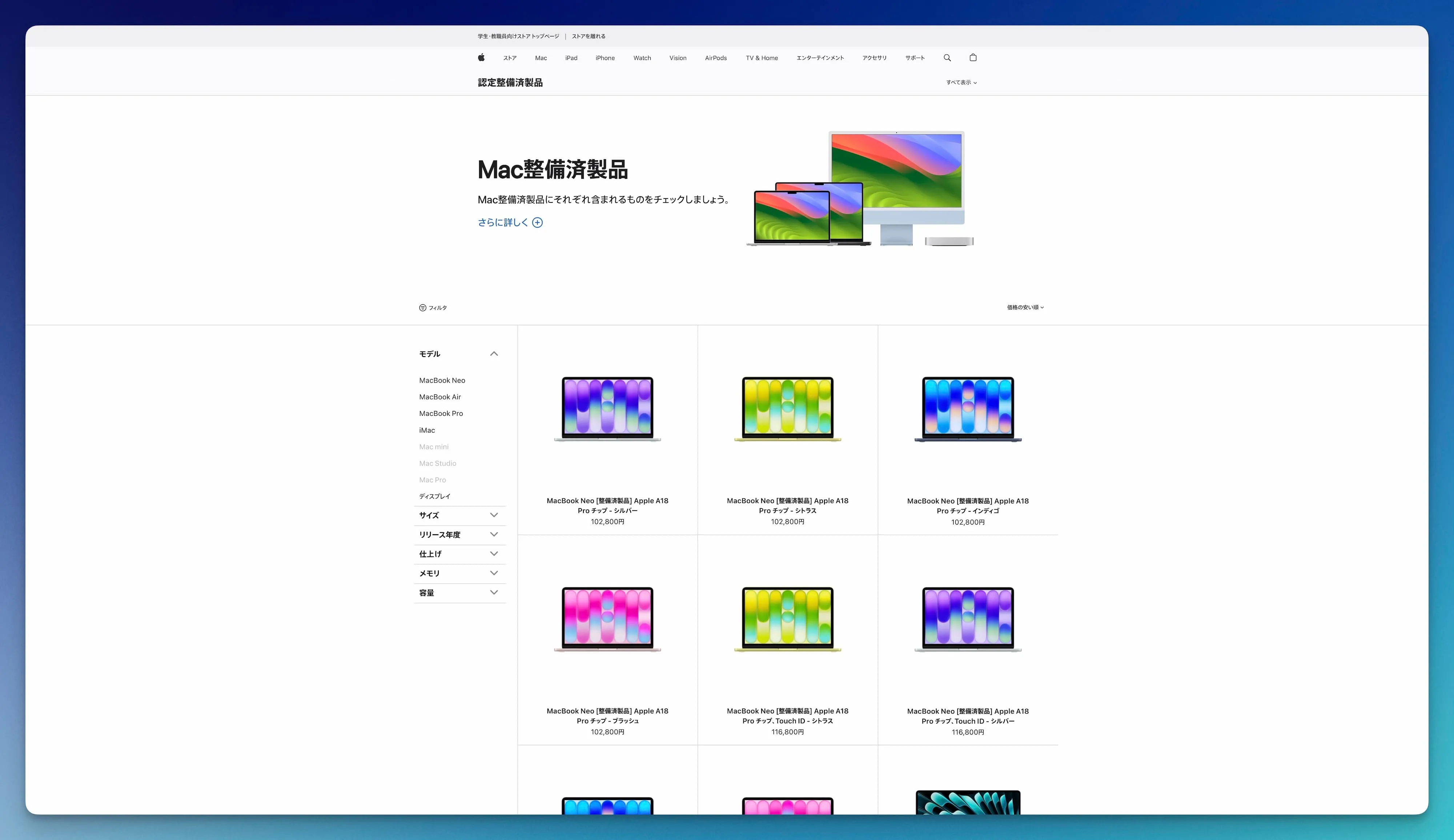This screenshot has height=840, width=1454.
Task: Open the AirPods menu item
Action: [x=715, y=58]
